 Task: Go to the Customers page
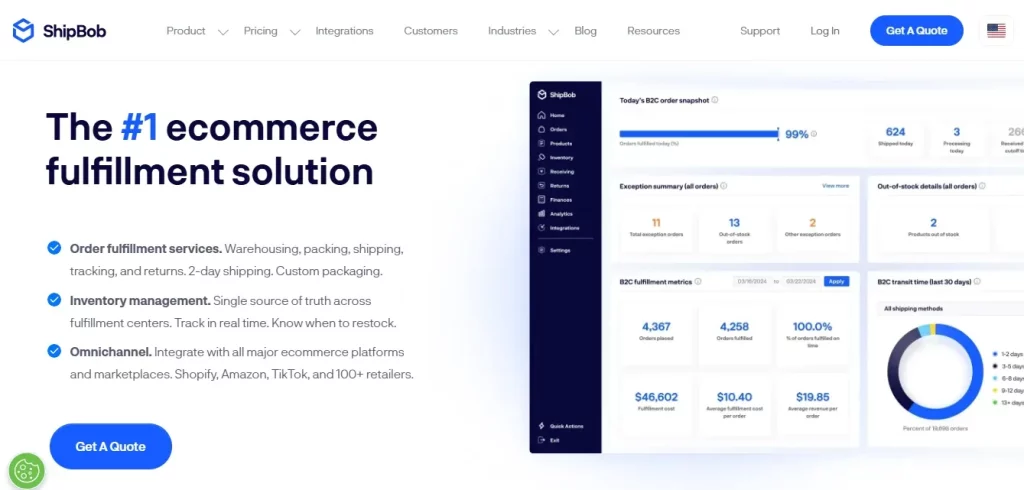click(430, 31)
